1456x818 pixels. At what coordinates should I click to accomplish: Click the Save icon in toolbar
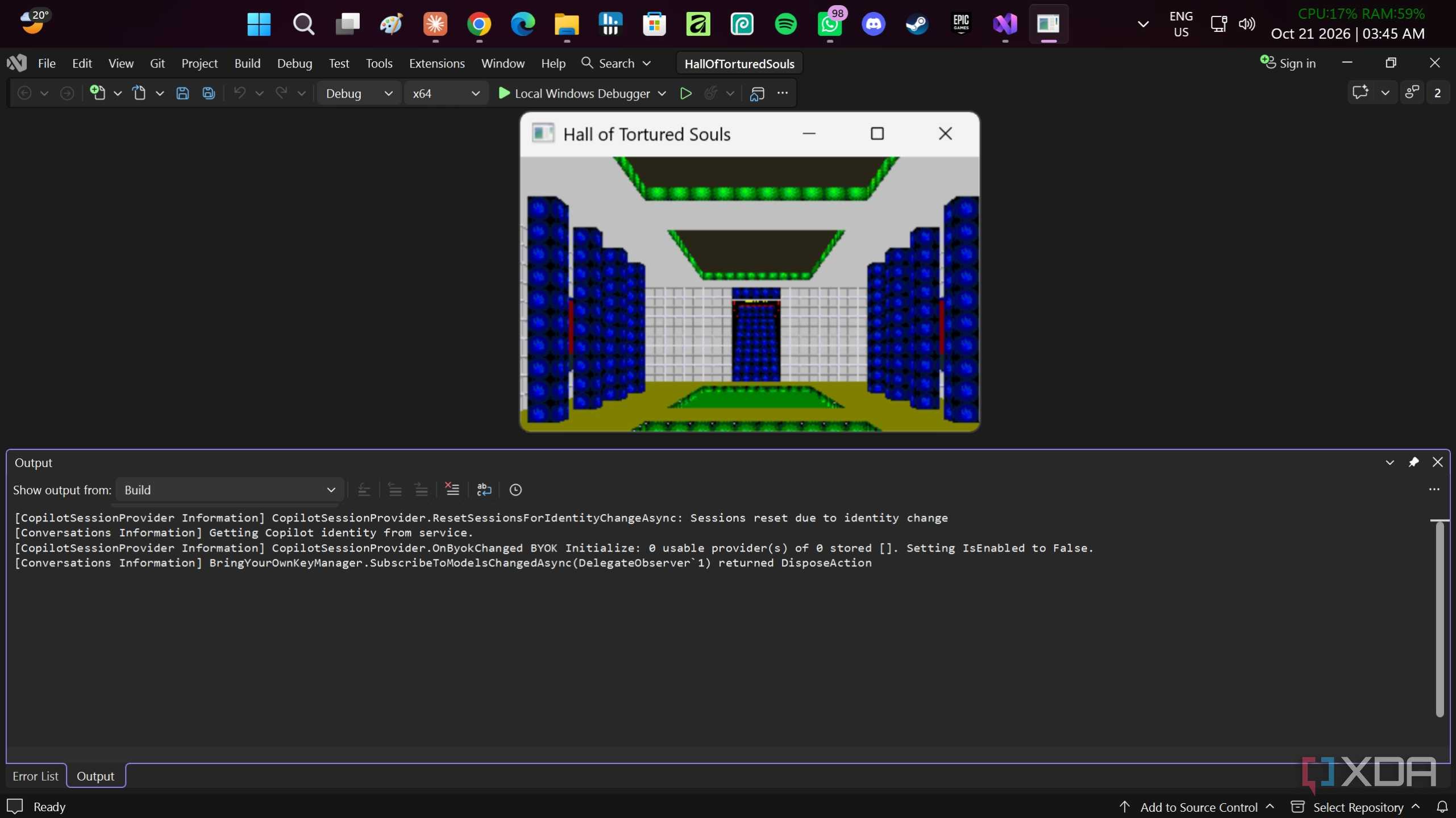pos(182,93)
